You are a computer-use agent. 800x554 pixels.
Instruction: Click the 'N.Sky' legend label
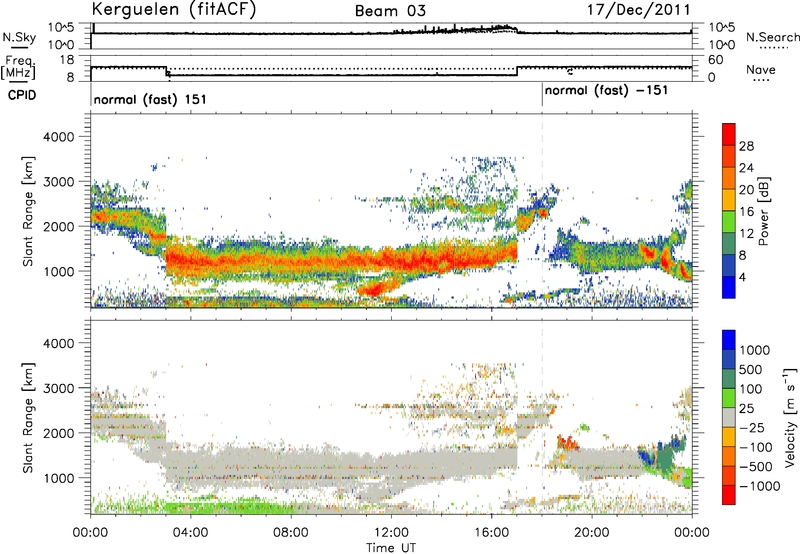[19, 37]
